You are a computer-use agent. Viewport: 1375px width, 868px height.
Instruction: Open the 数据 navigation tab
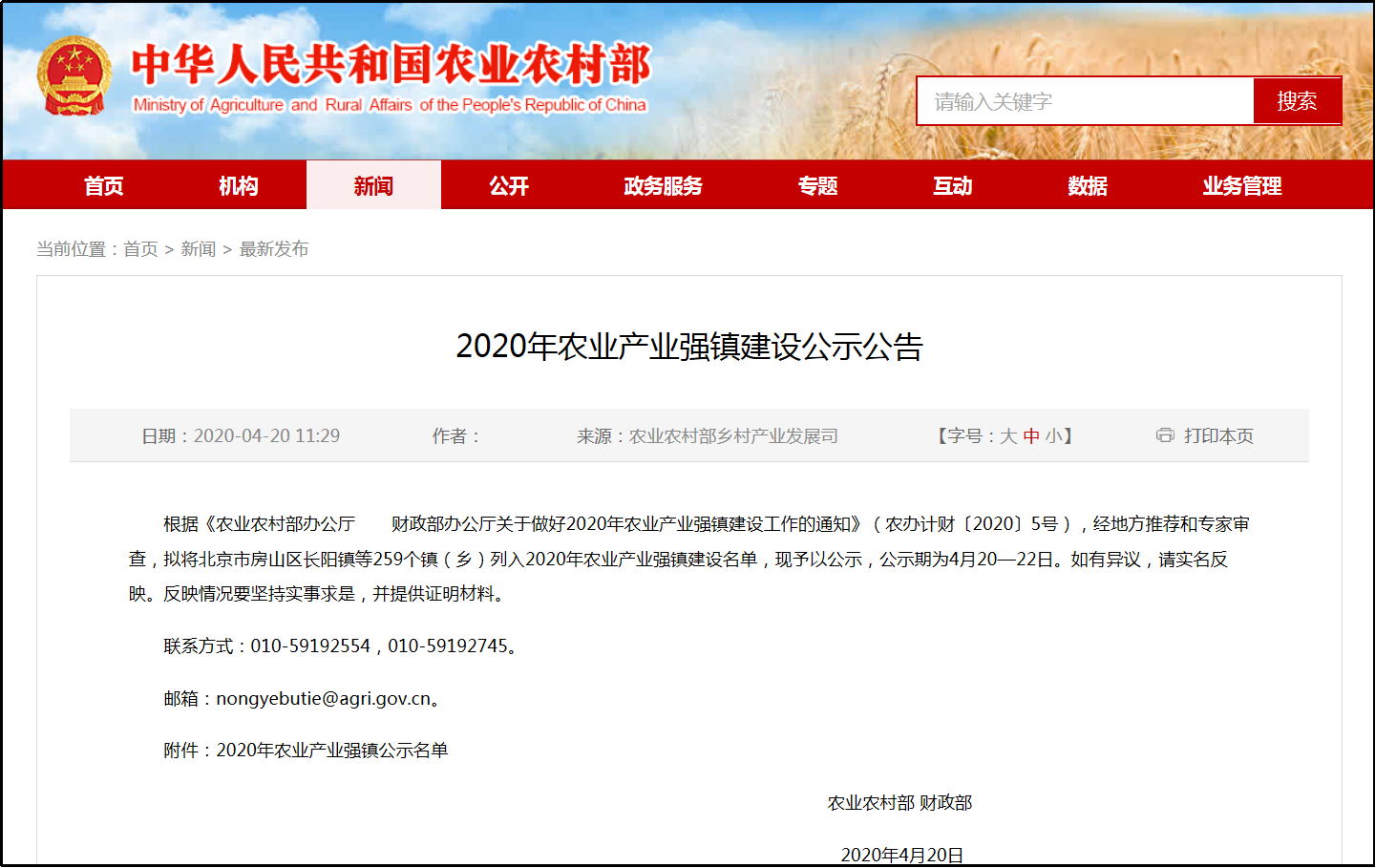coord(1088,185)
